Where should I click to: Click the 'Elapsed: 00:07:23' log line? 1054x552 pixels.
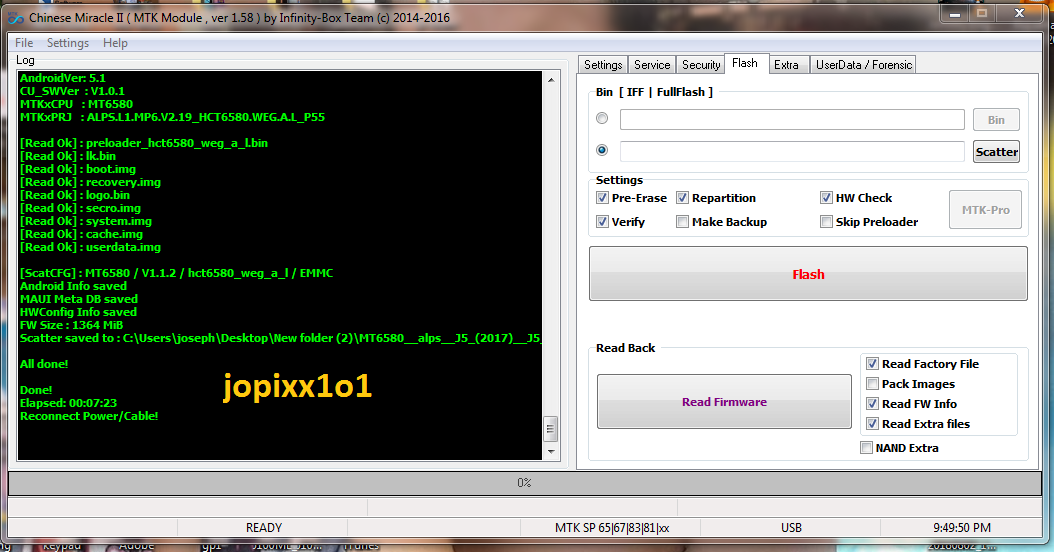coord(68,403)
